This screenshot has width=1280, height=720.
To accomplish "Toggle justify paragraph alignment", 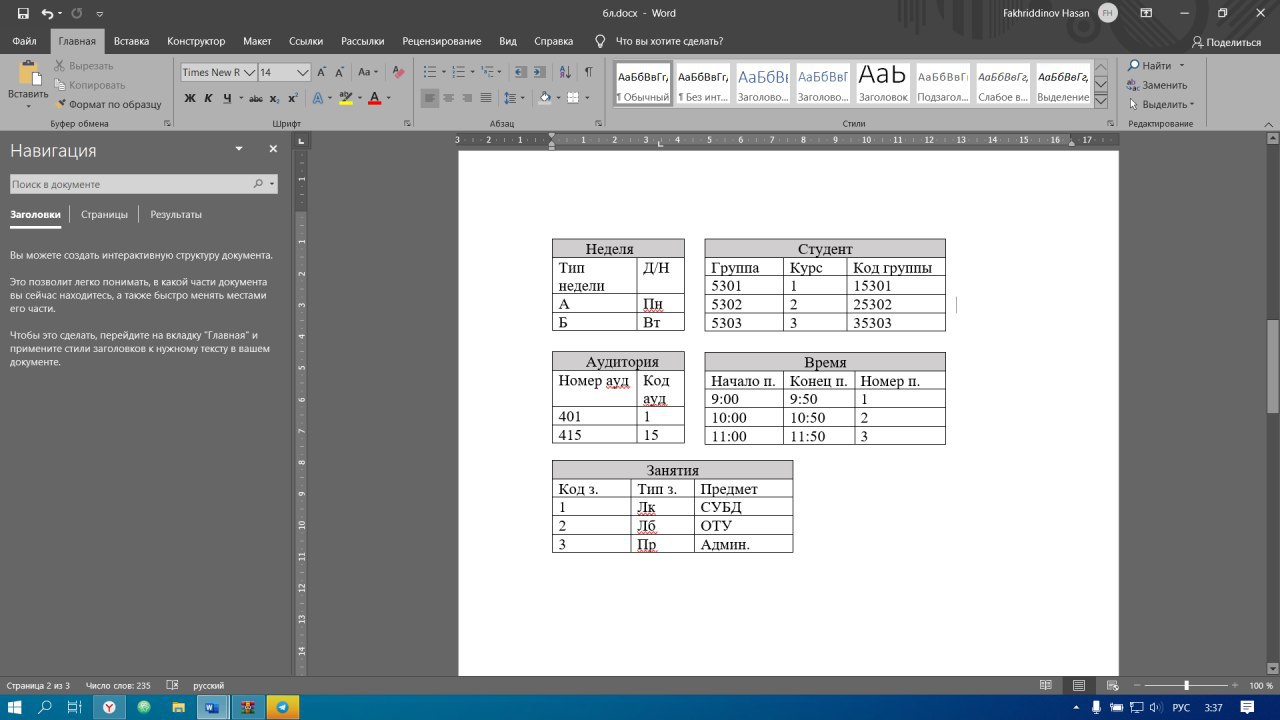I will [486, 98].
